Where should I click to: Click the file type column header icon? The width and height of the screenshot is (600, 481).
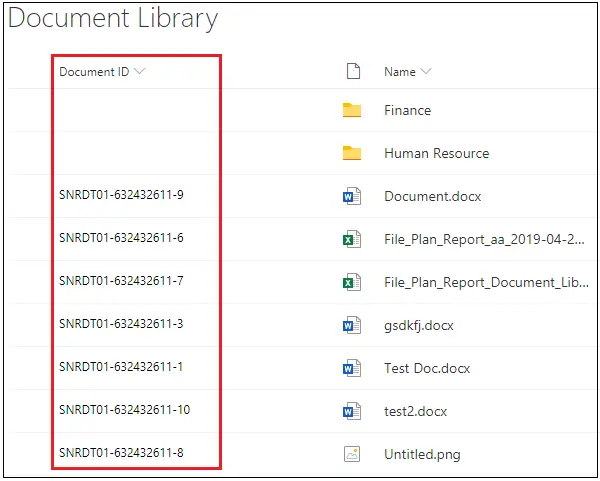point(352,71)
